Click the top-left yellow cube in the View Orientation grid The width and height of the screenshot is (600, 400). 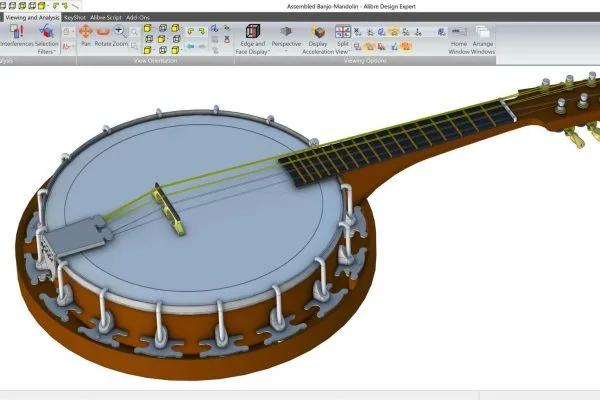pos(148,28)
